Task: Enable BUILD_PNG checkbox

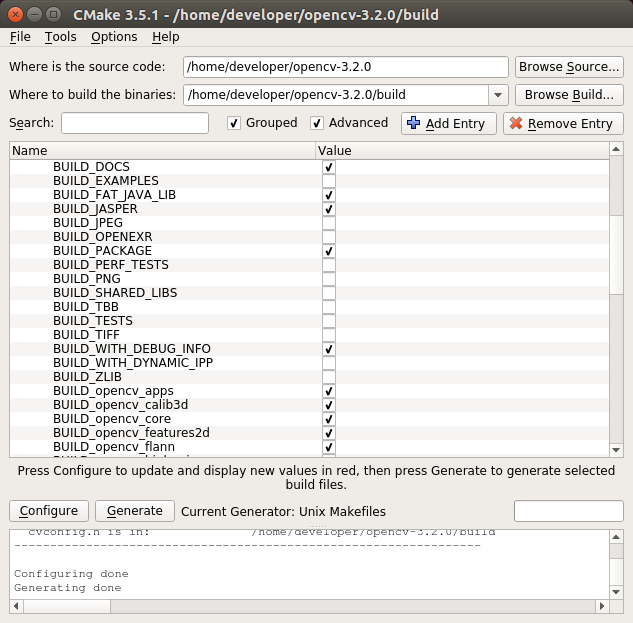Action: 329,279
